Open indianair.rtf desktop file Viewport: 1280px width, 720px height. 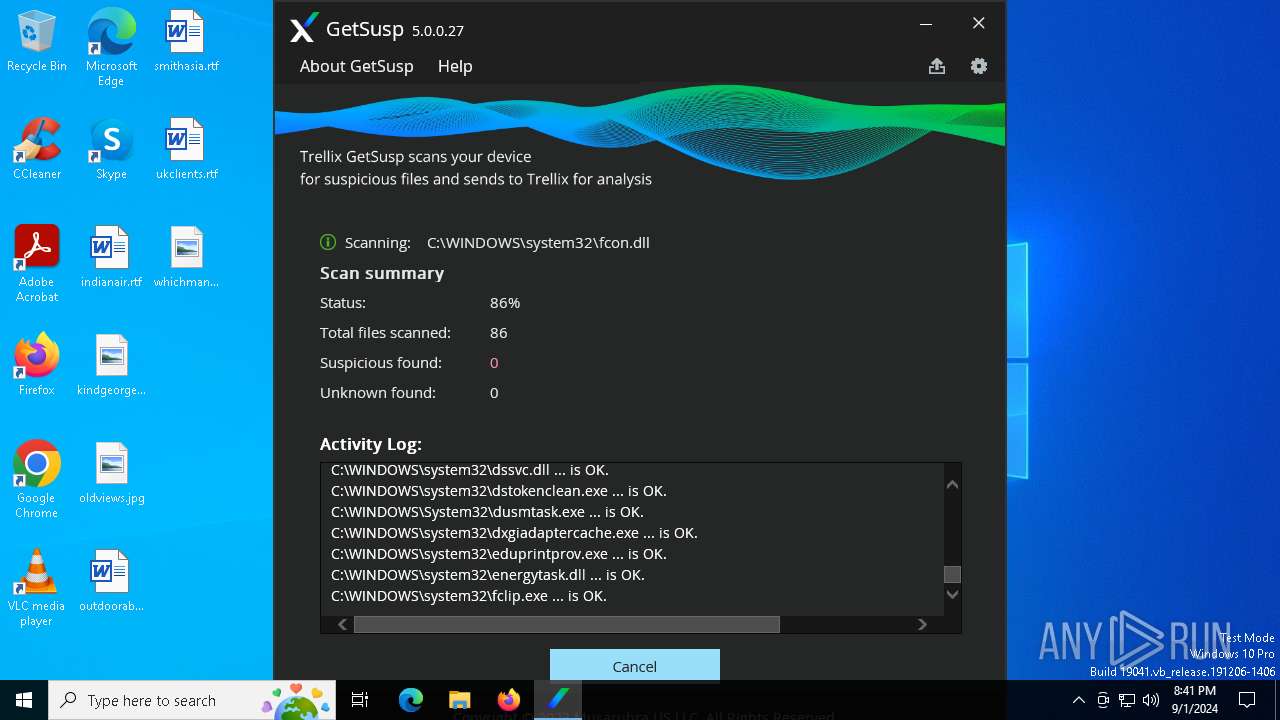click(111, 257)
